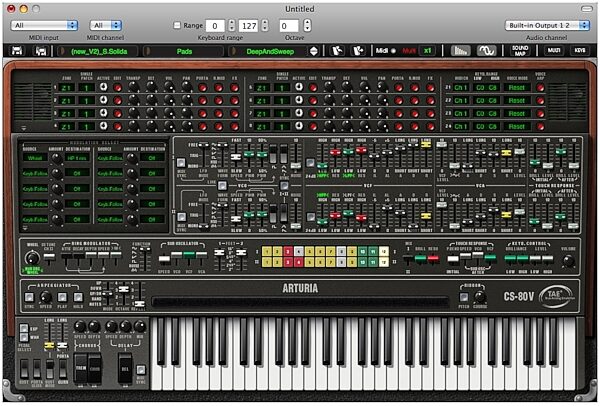Click the save preset disk icon
Viewport: 600px width, 406px height.
[17, 51]
